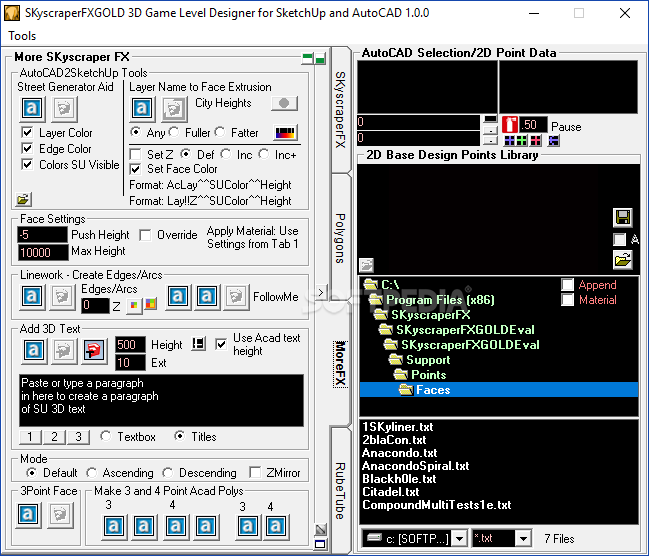Image resolution: width=649 pixels, height=556 pixels.
Task: Click the SketchUp icon under Street Generator Aid
Action: tap(65, 108)
